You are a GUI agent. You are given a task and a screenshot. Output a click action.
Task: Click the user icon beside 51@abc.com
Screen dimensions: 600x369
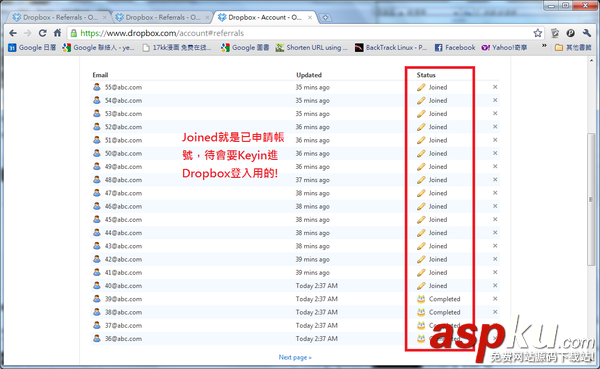coord(97,140)
